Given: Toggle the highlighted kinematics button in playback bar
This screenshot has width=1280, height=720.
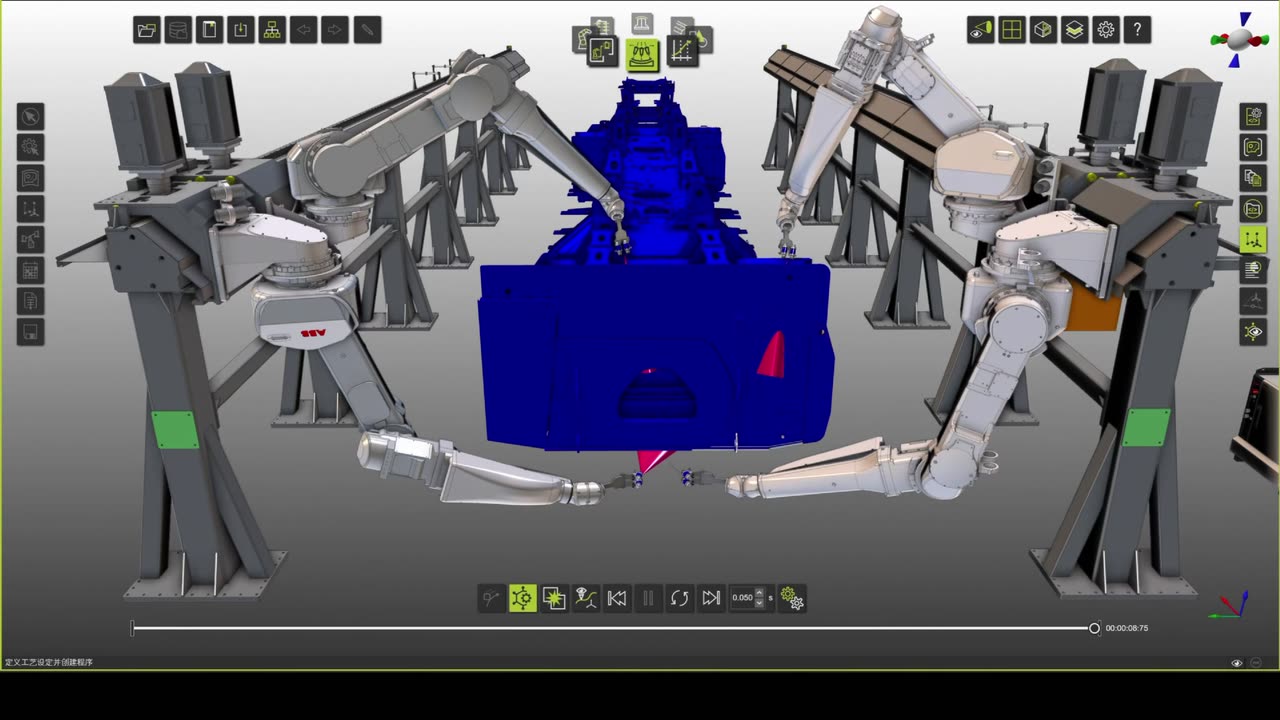Looking at the screenshot, I should 522,598.
